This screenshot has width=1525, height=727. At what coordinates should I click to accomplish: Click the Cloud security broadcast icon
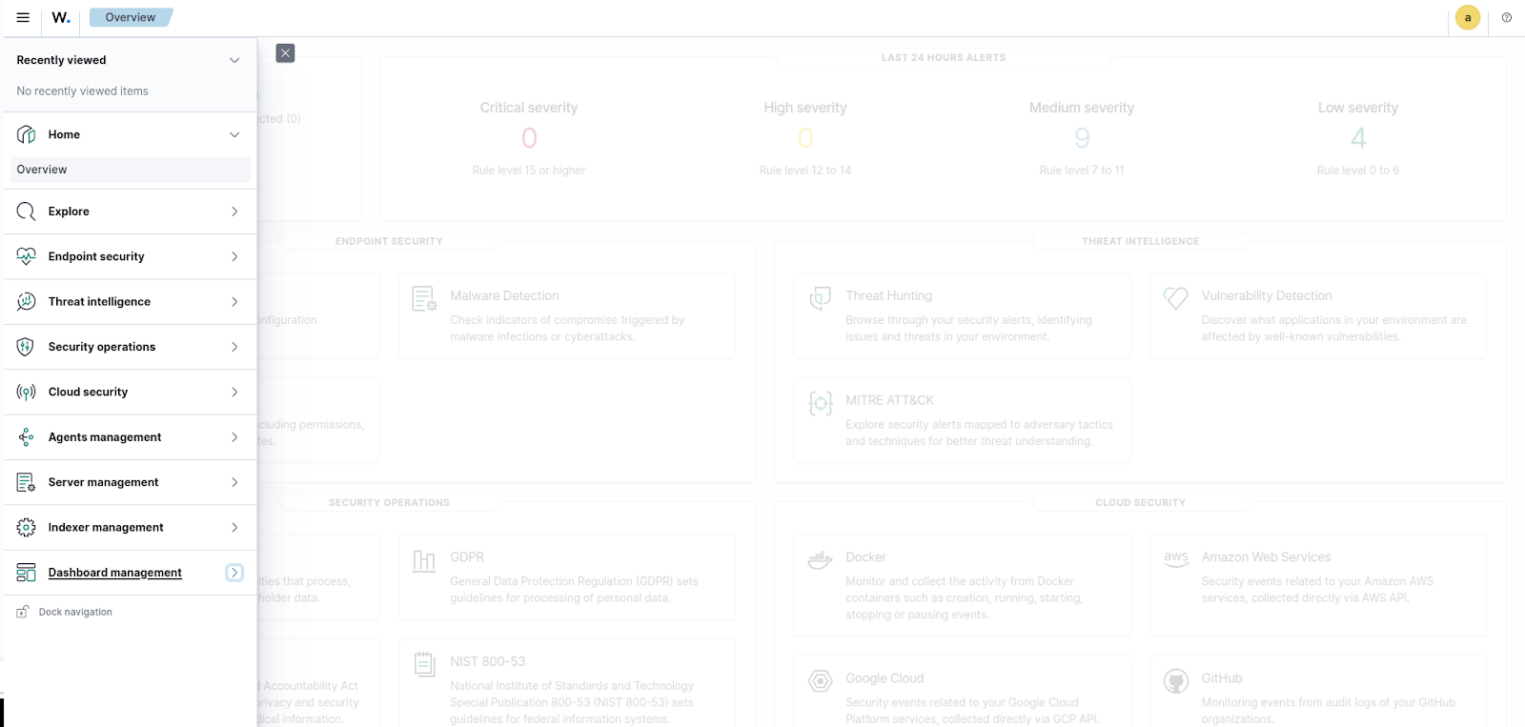coord(26,392)
